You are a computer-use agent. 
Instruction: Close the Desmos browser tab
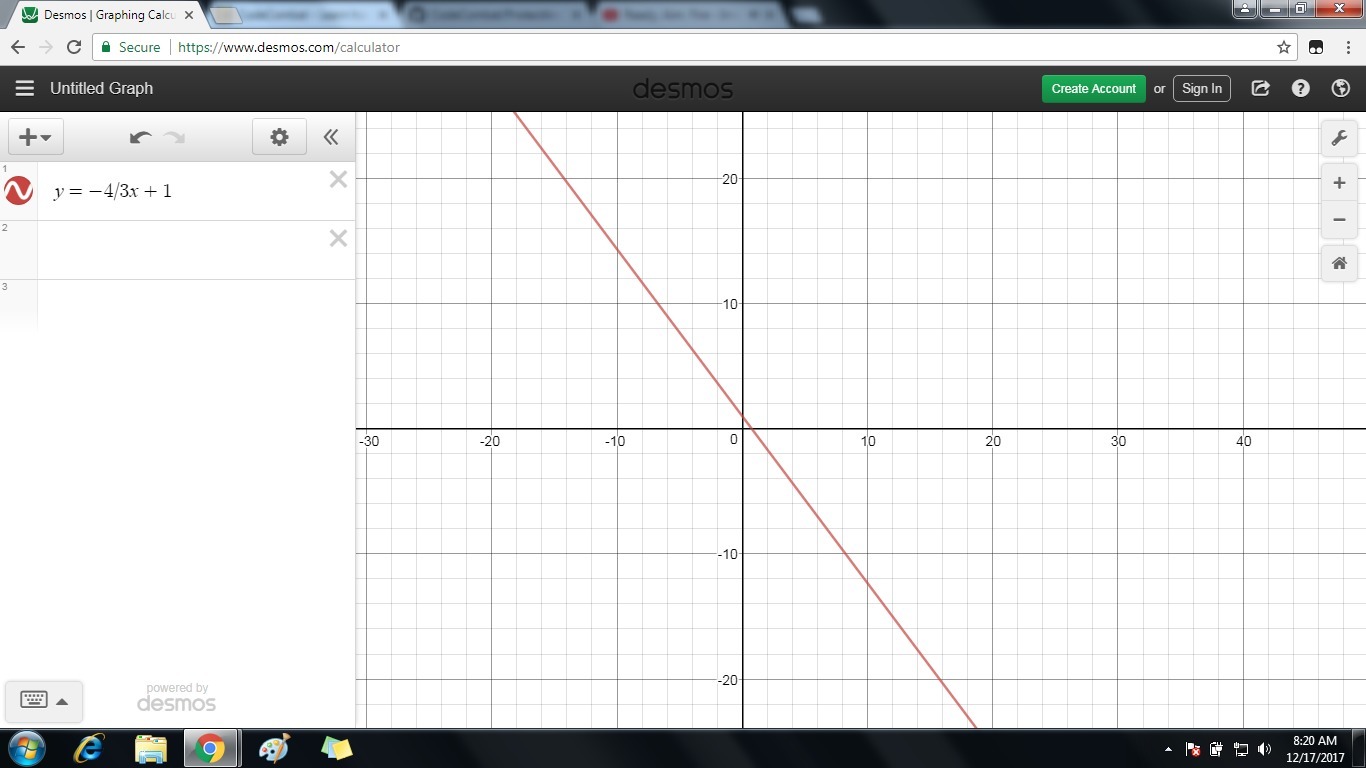pos(189,15)
